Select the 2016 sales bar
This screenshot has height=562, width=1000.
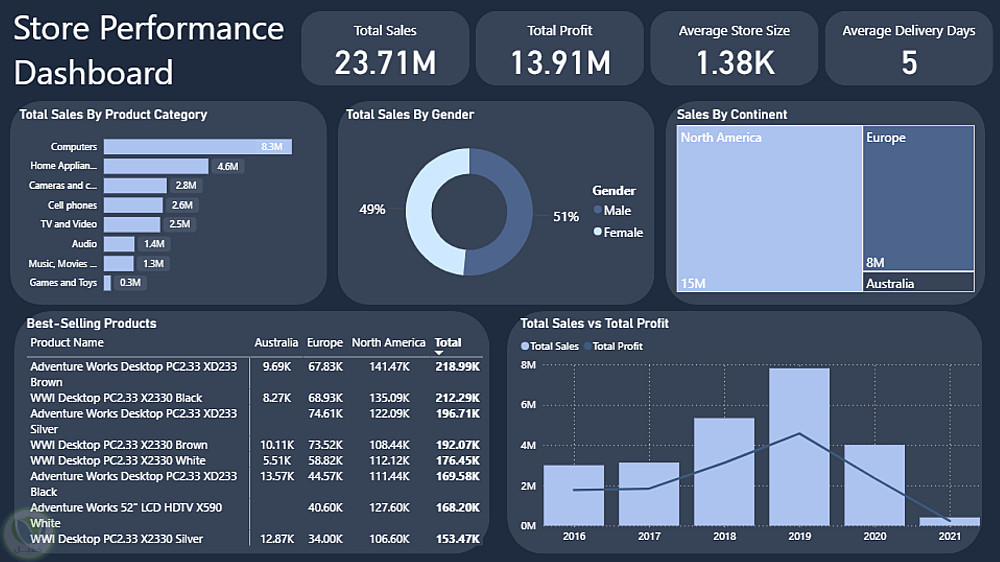(x=574, y=496)
